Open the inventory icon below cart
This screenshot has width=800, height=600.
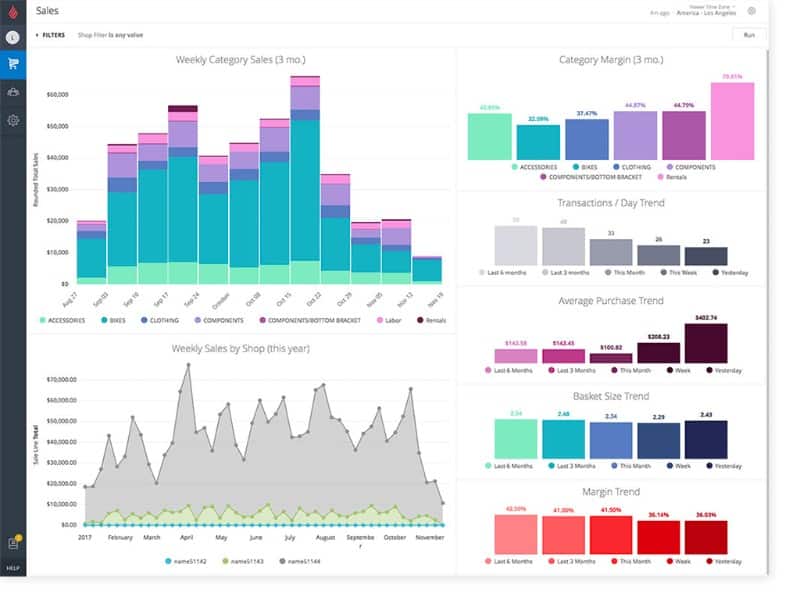13,92
